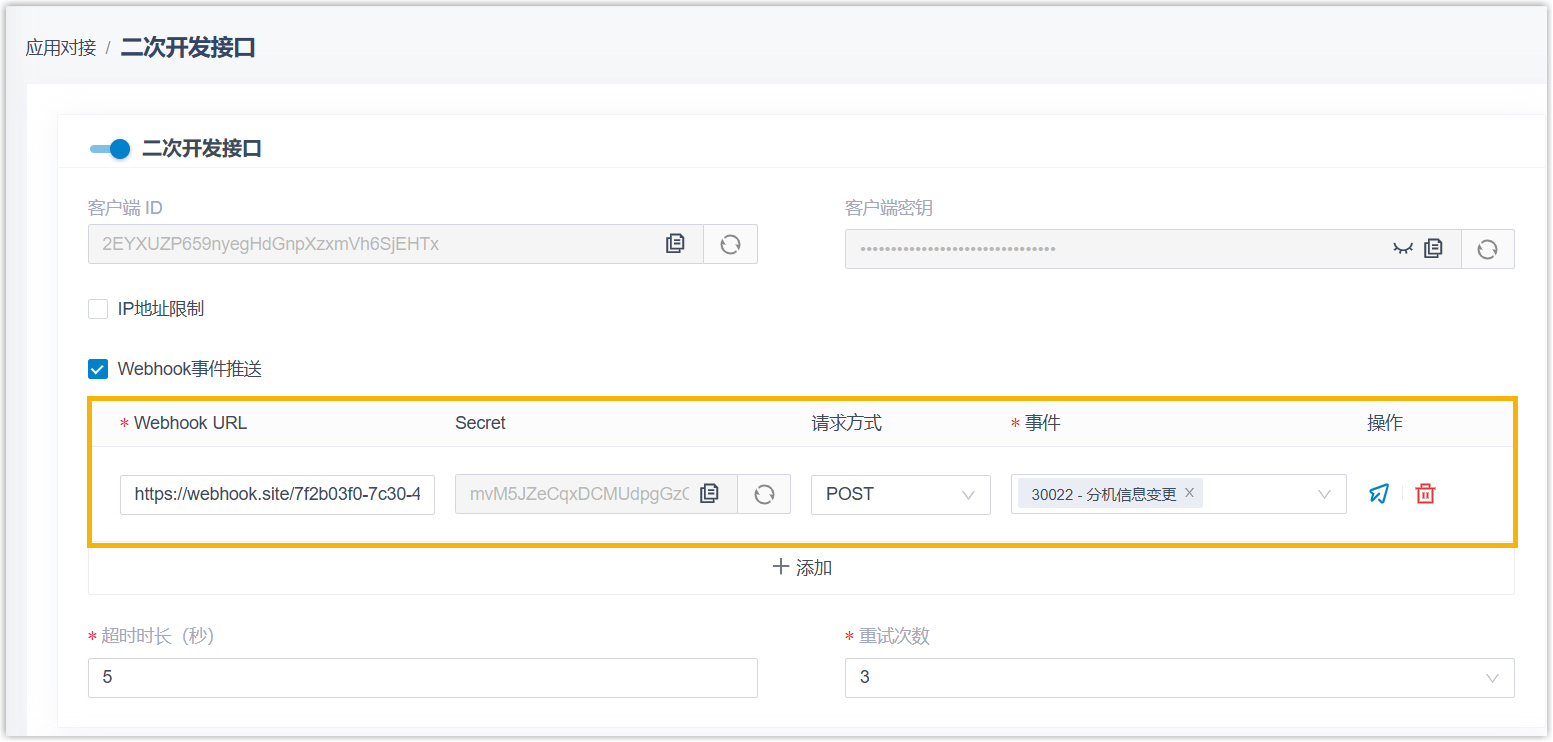This screenshot has height=742, width=1553.
Task: Toggle the 二次开发接口 switch off
Action: pos(110,149)
